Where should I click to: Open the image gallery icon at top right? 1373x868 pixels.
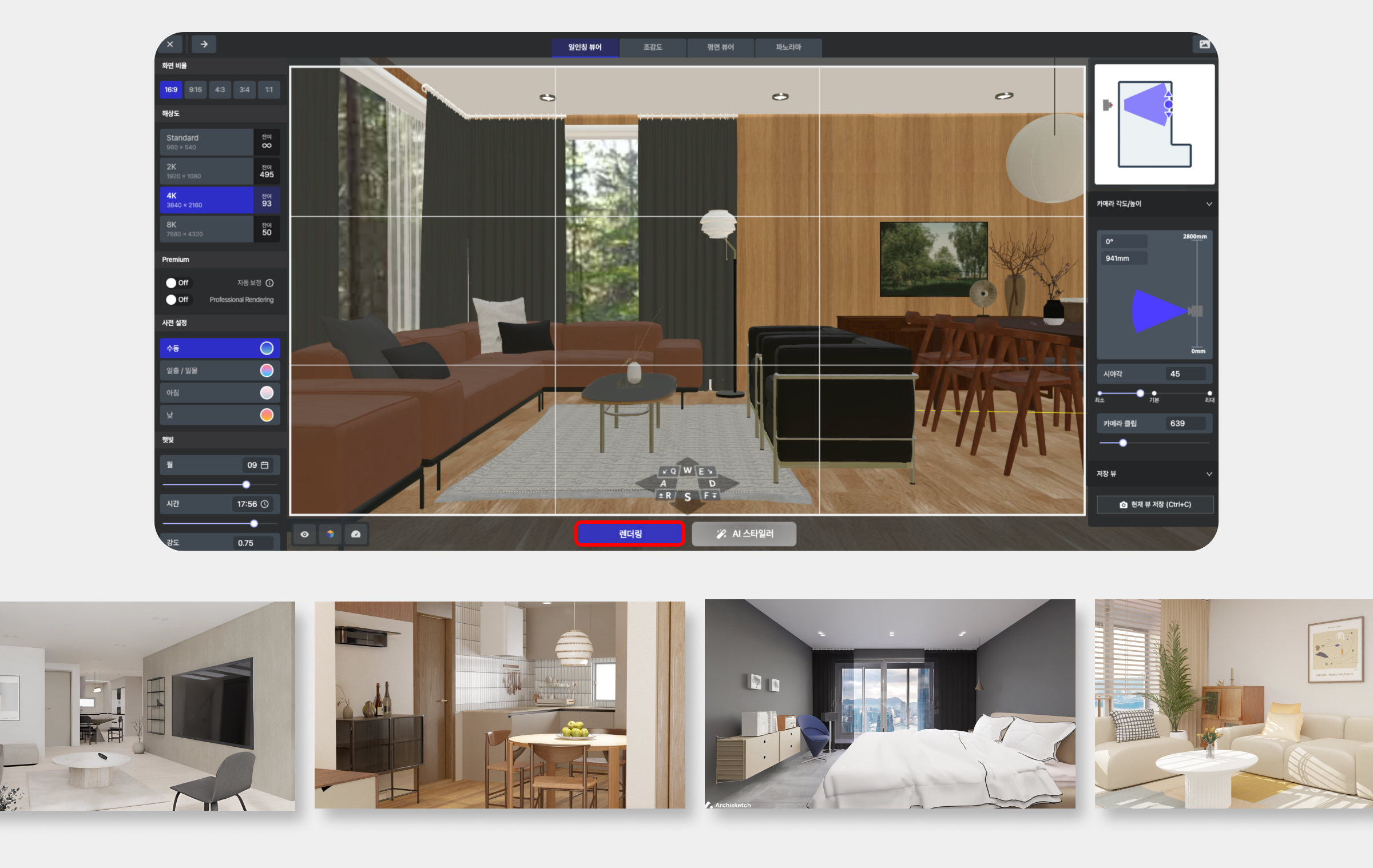(x=1204, y=44)
